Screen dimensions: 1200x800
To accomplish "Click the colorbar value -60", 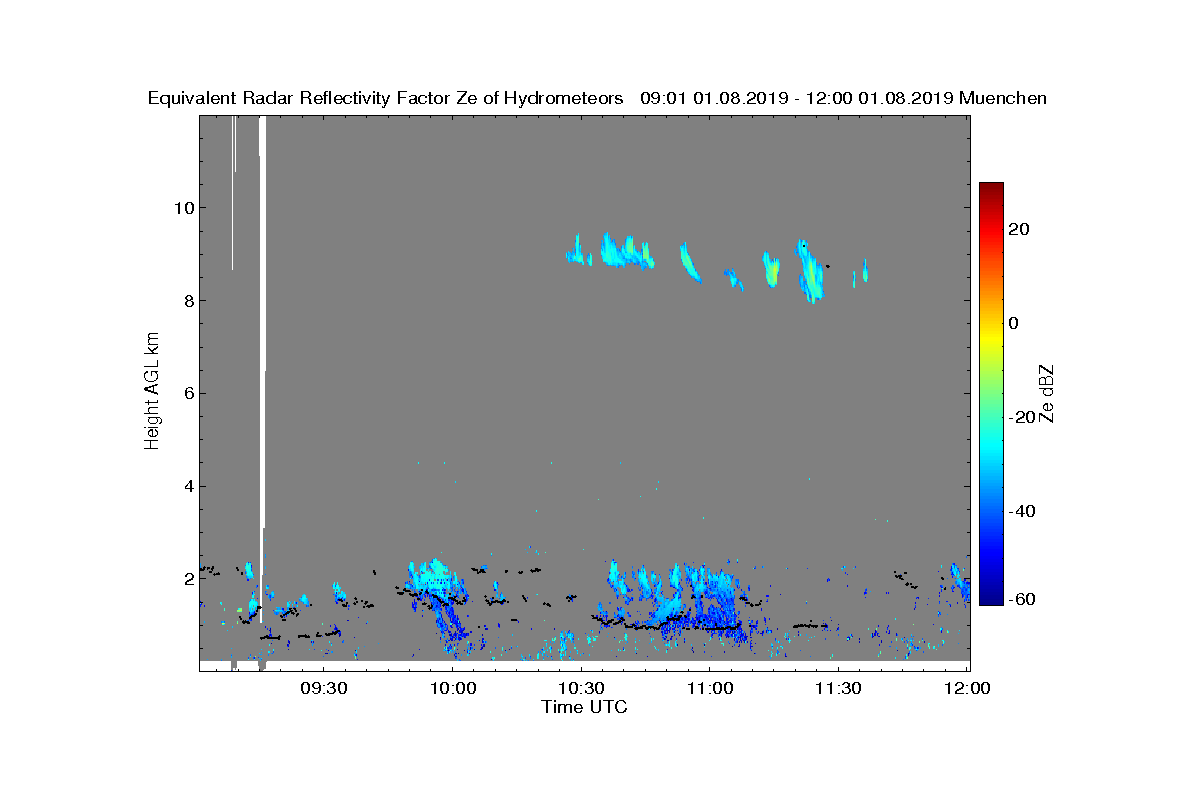I will [x=1021, y=598].
